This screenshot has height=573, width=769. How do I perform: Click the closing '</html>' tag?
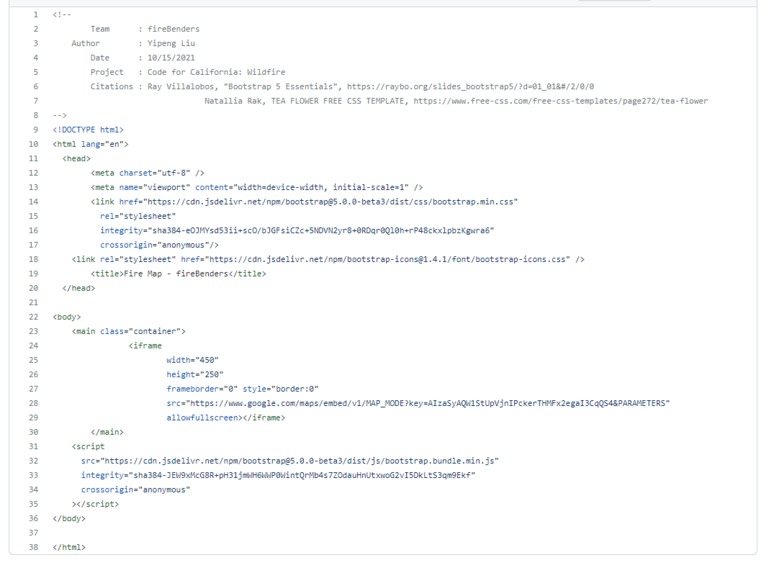(x=69, y=547)
